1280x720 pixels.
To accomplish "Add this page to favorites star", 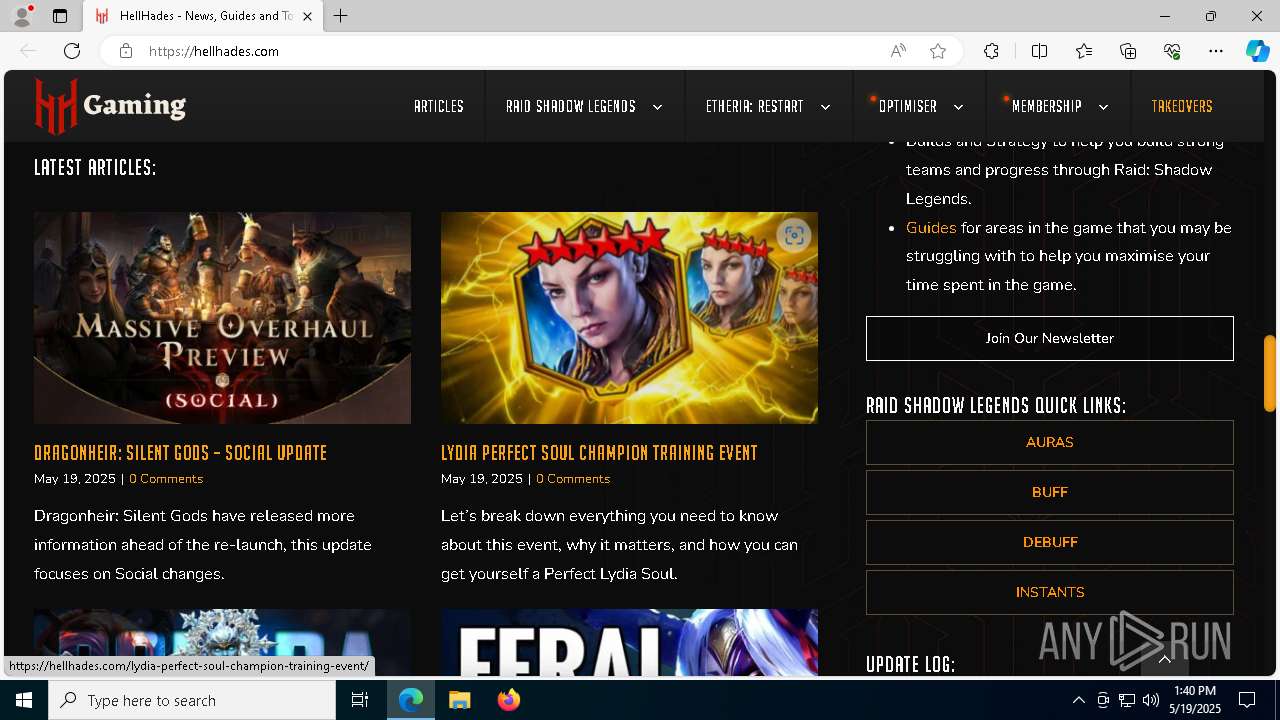I will point(938,51).
